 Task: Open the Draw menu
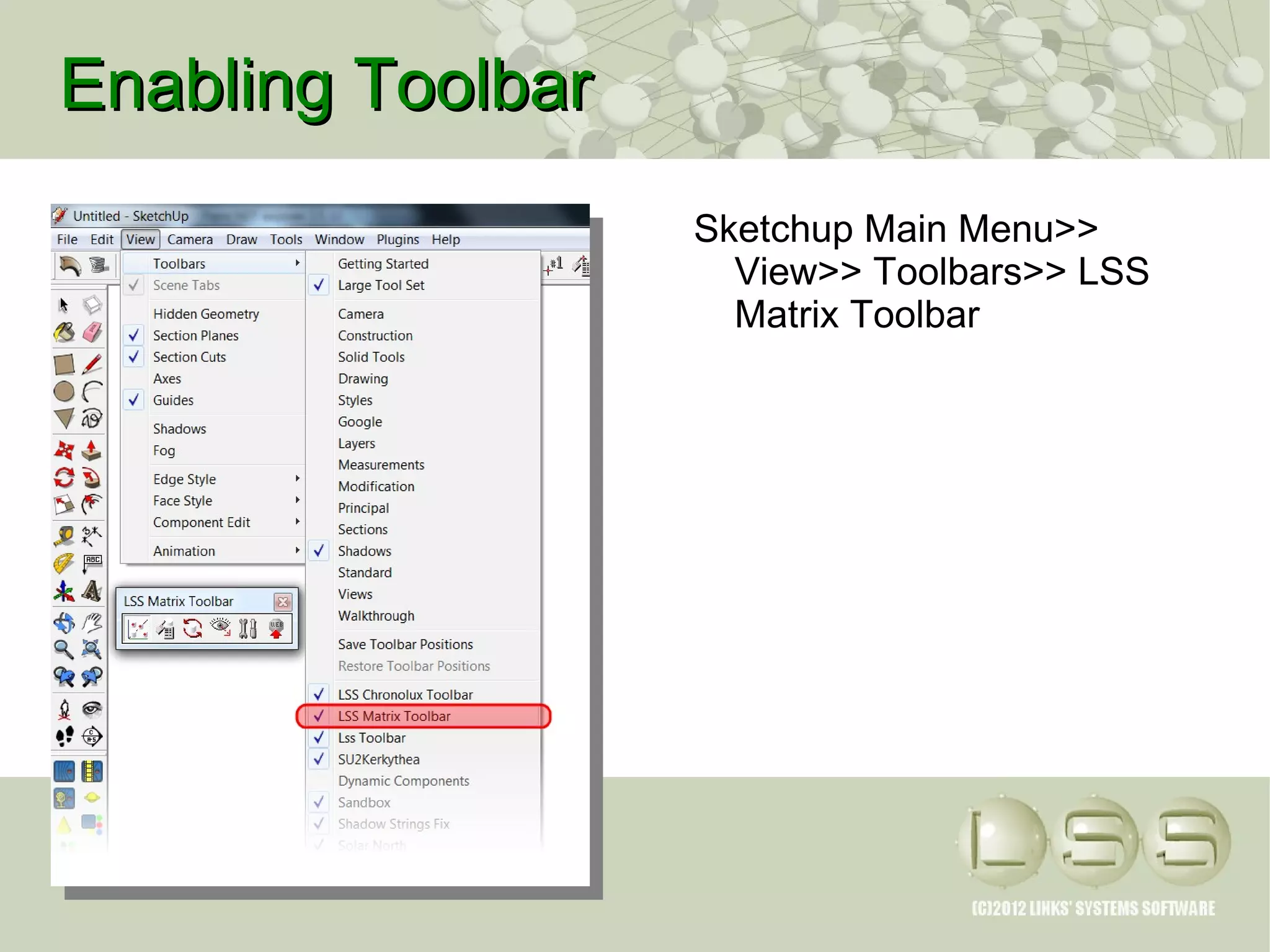(241, 239)
